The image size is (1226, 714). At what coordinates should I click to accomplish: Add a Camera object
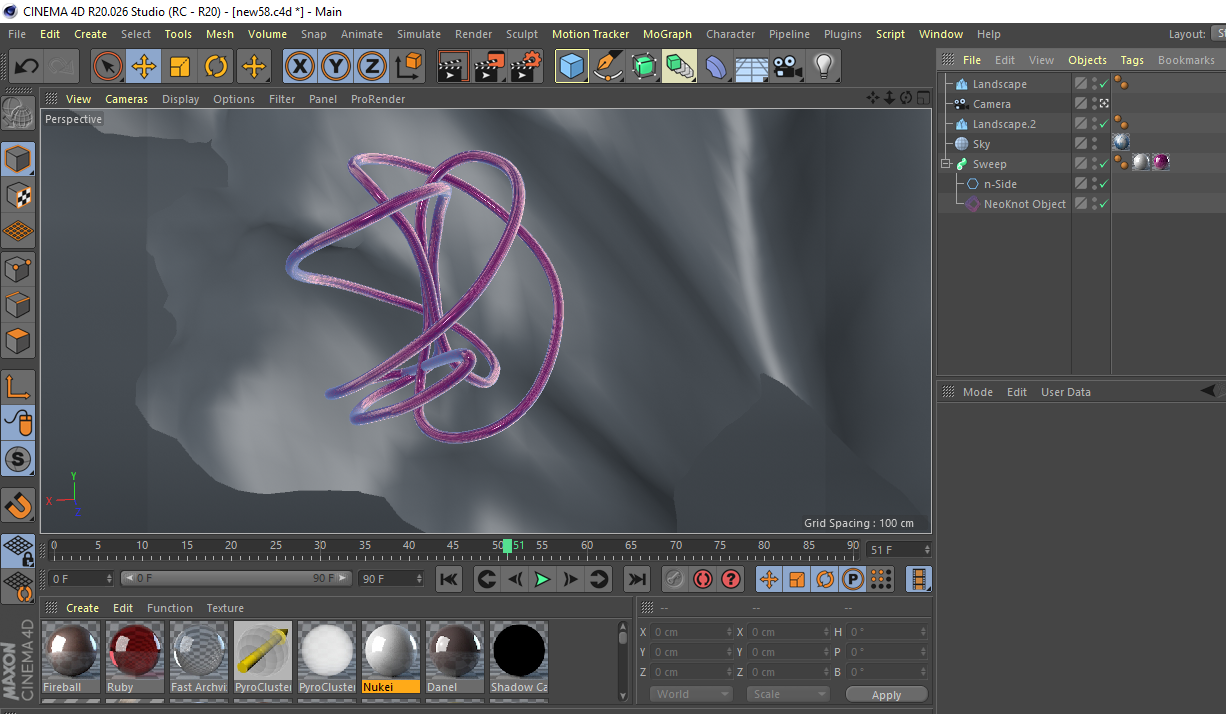point(787,67)
